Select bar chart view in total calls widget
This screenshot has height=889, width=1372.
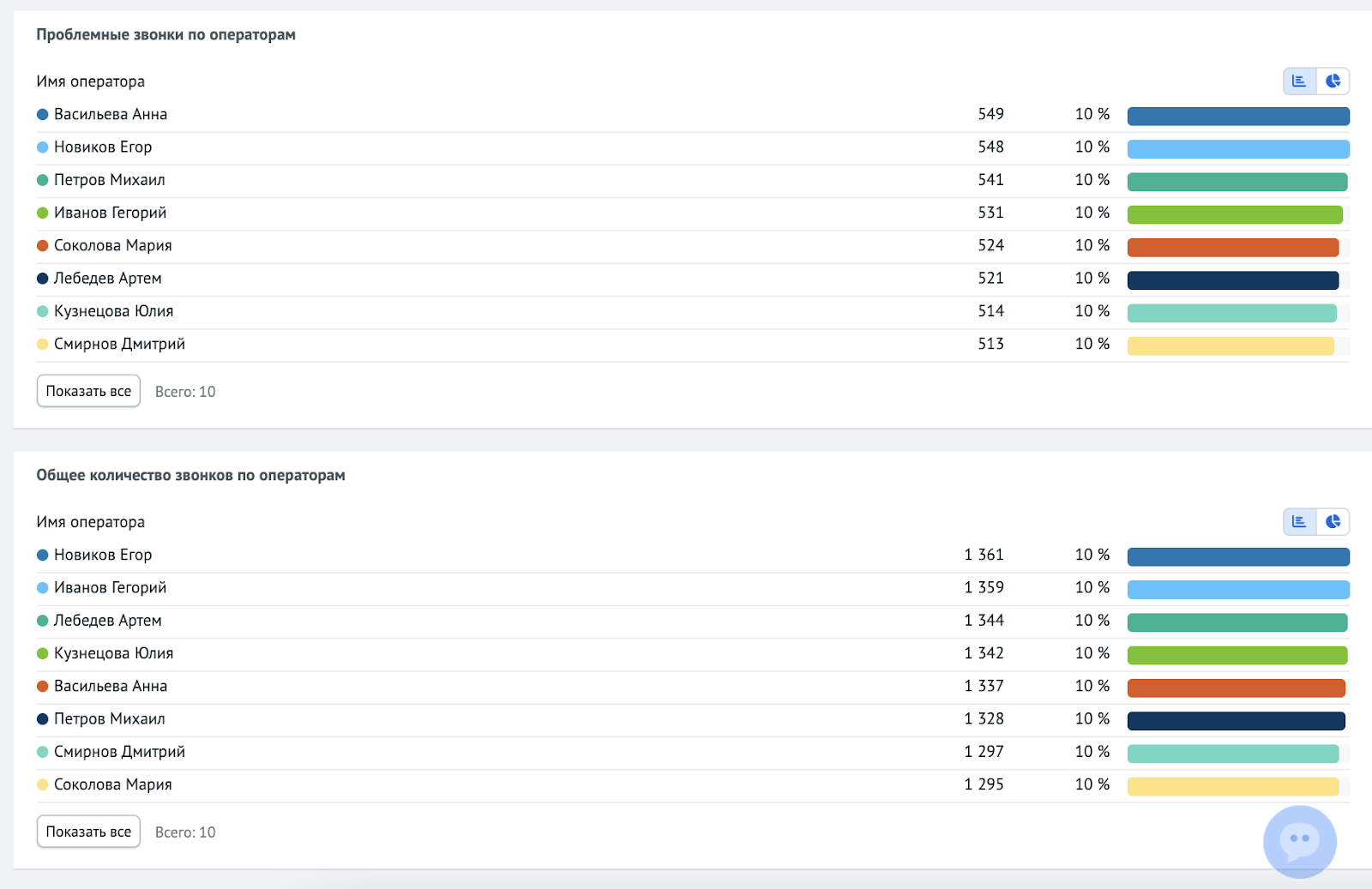(x=1300, y=521)
